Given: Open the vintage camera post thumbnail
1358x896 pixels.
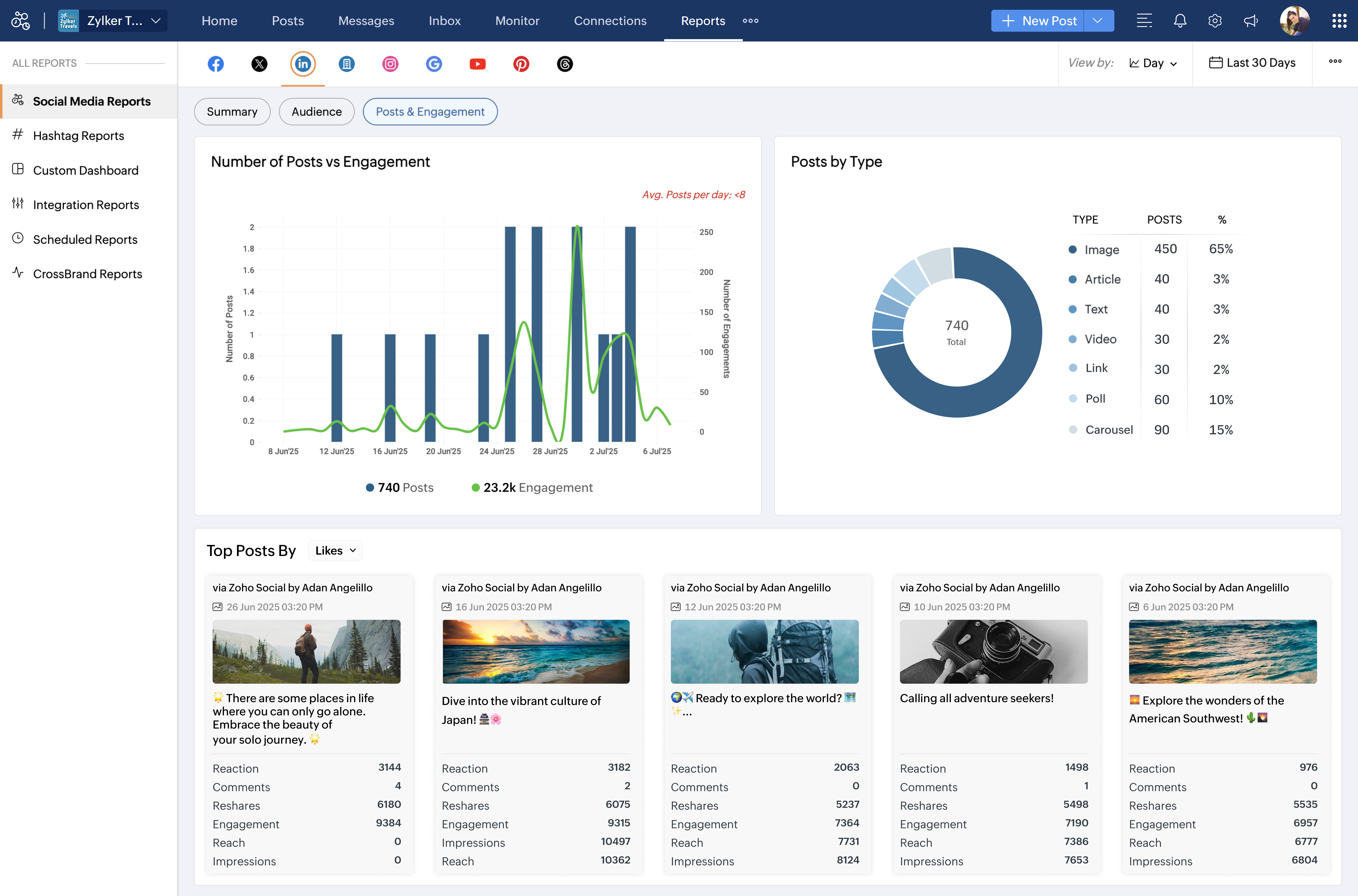Looking at the screenshot, I should pos(994,651).
